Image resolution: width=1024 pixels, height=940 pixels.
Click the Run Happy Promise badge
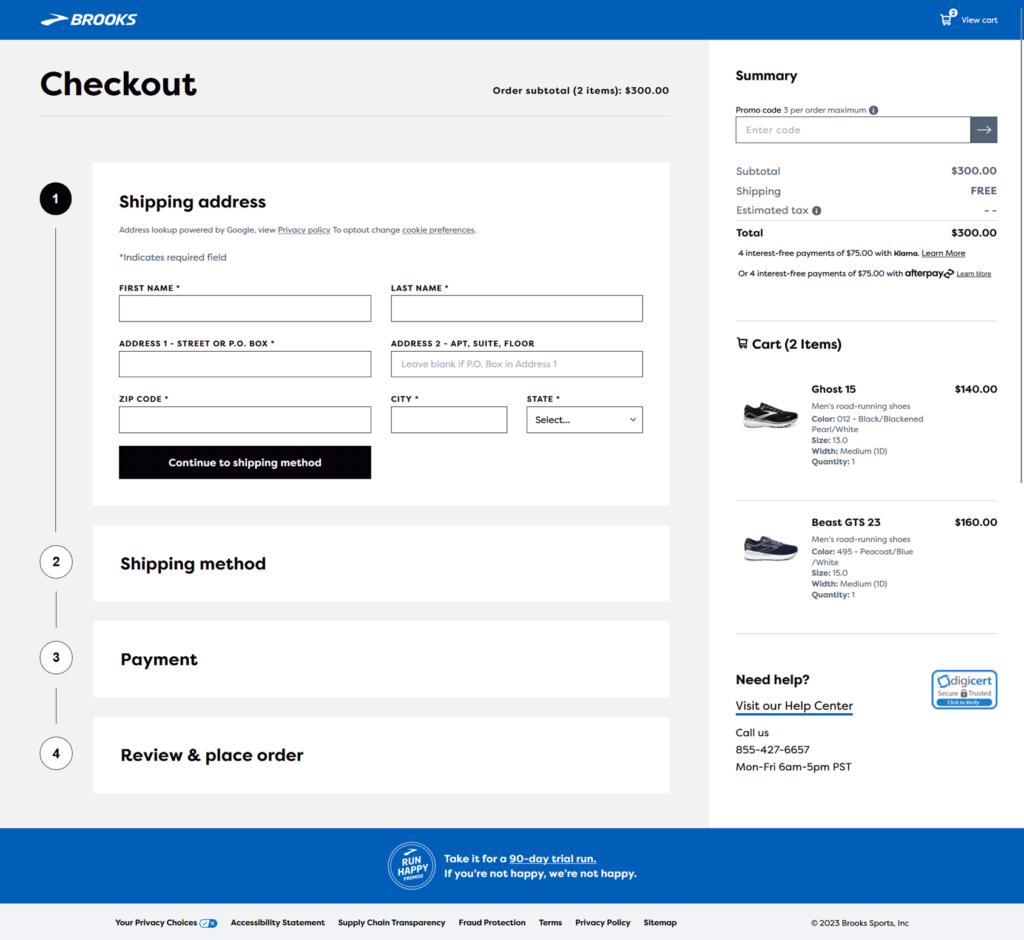coord(412,864)
